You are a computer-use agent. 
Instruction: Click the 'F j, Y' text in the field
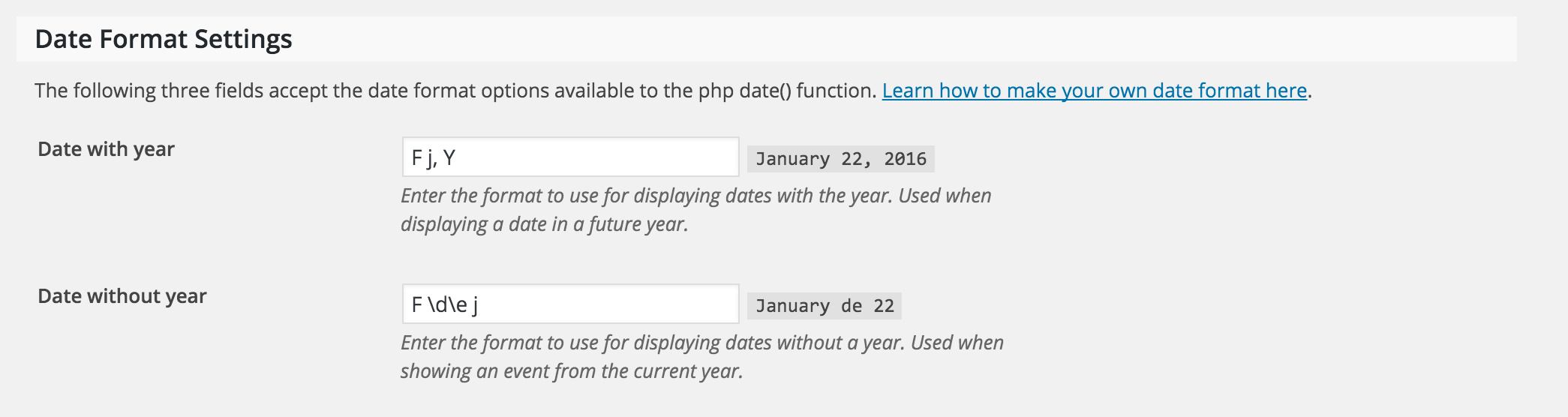(x=434, y=158)
